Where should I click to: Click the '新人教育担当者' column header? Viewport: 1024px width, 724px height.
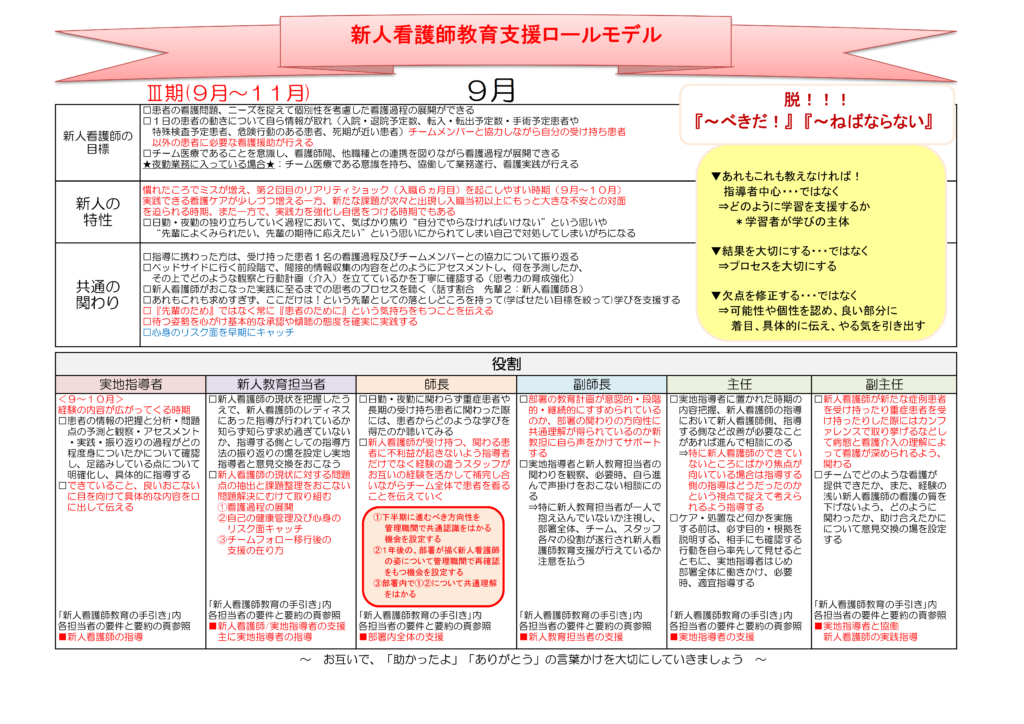coord(281,385)
